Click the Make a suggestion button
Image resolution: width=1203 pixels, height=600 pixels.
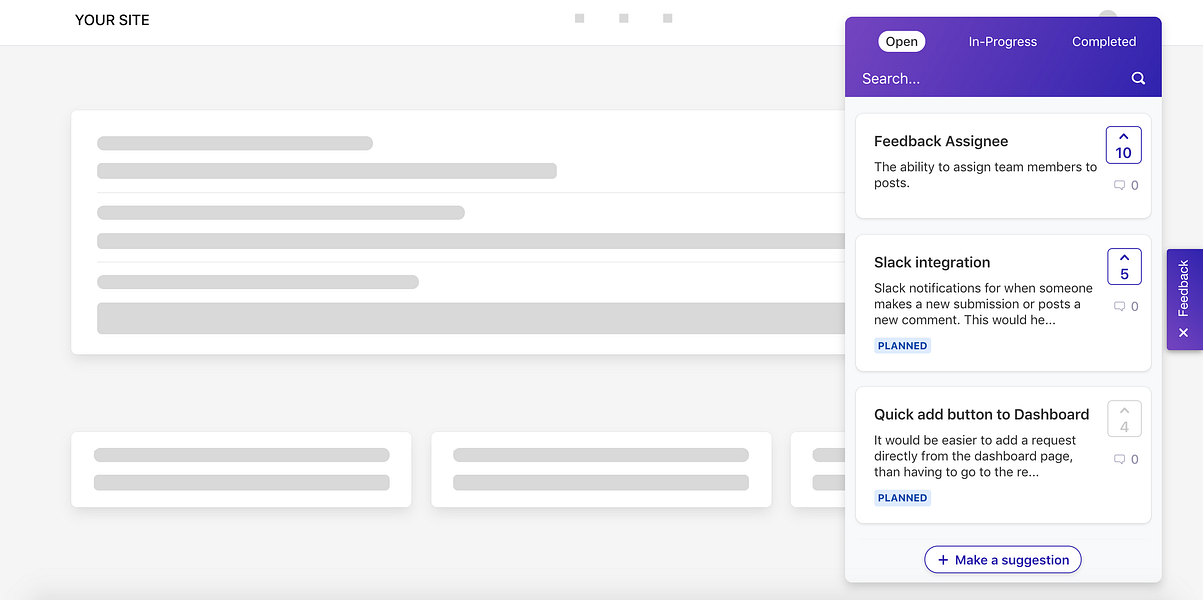pyautogui.click(x=1003, y=560)
